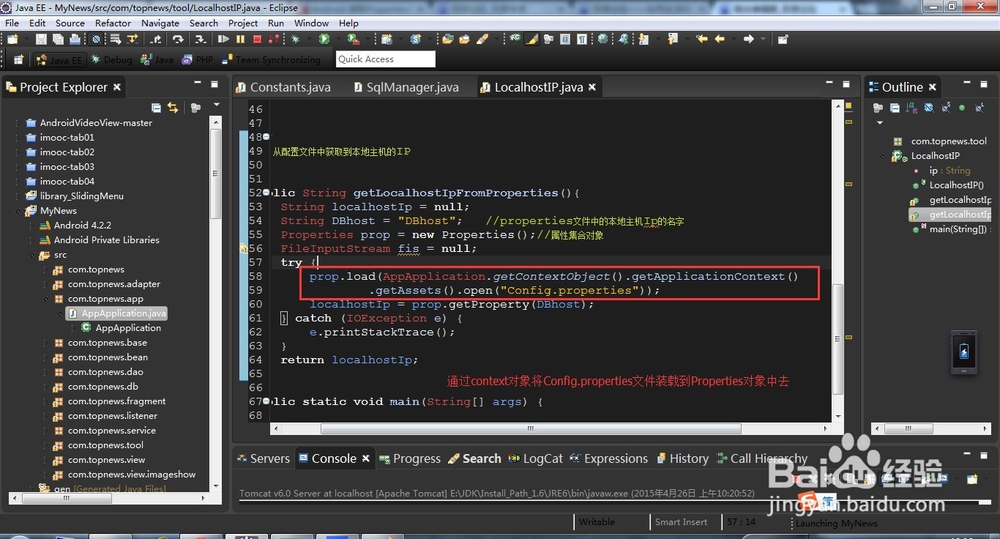Select main(String[]) in Outline
Viewport: 1000px width, 539px height.
(x=957, y=229)
